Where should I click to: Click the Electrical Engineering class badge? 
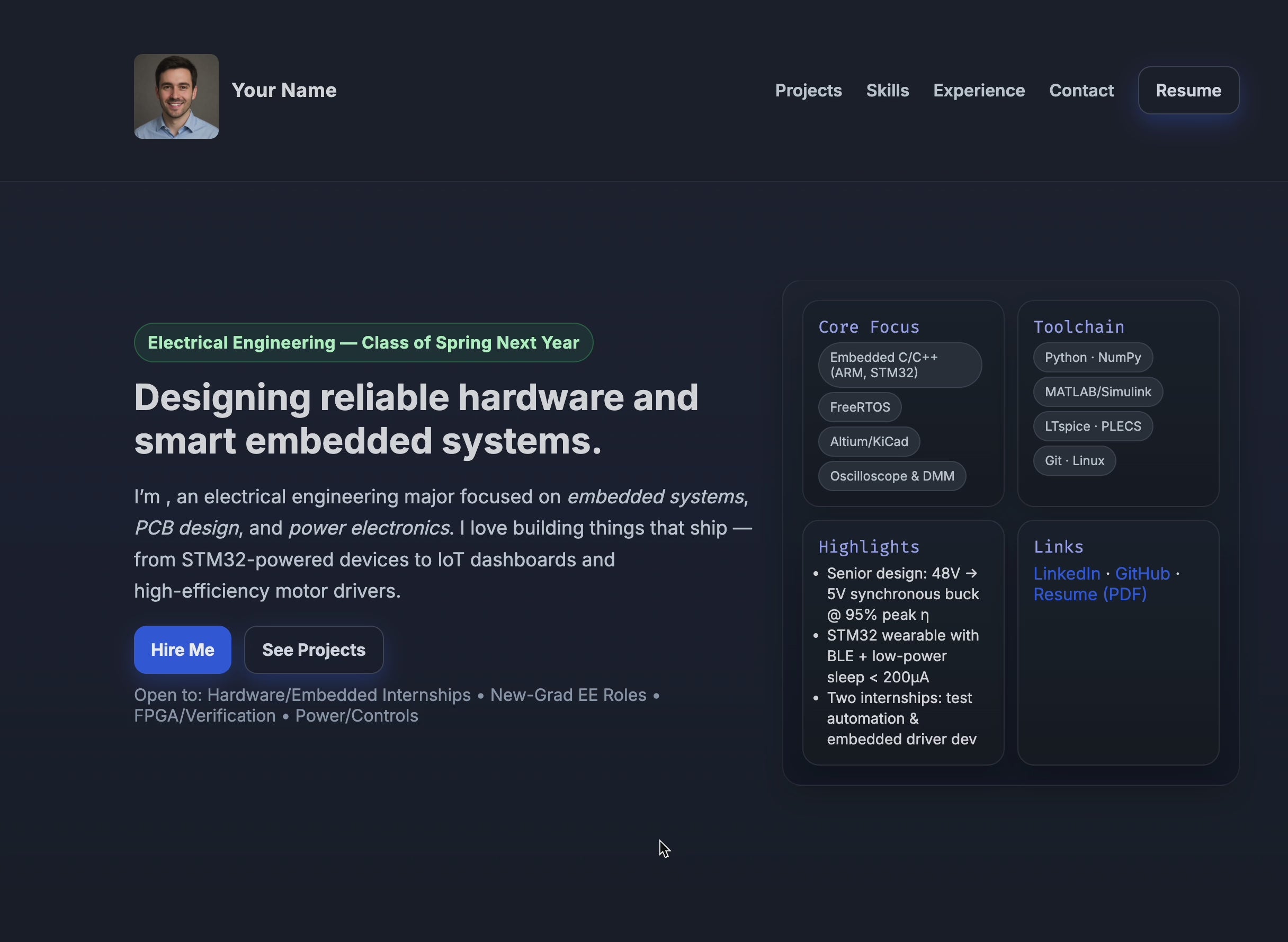coord(363,343)
